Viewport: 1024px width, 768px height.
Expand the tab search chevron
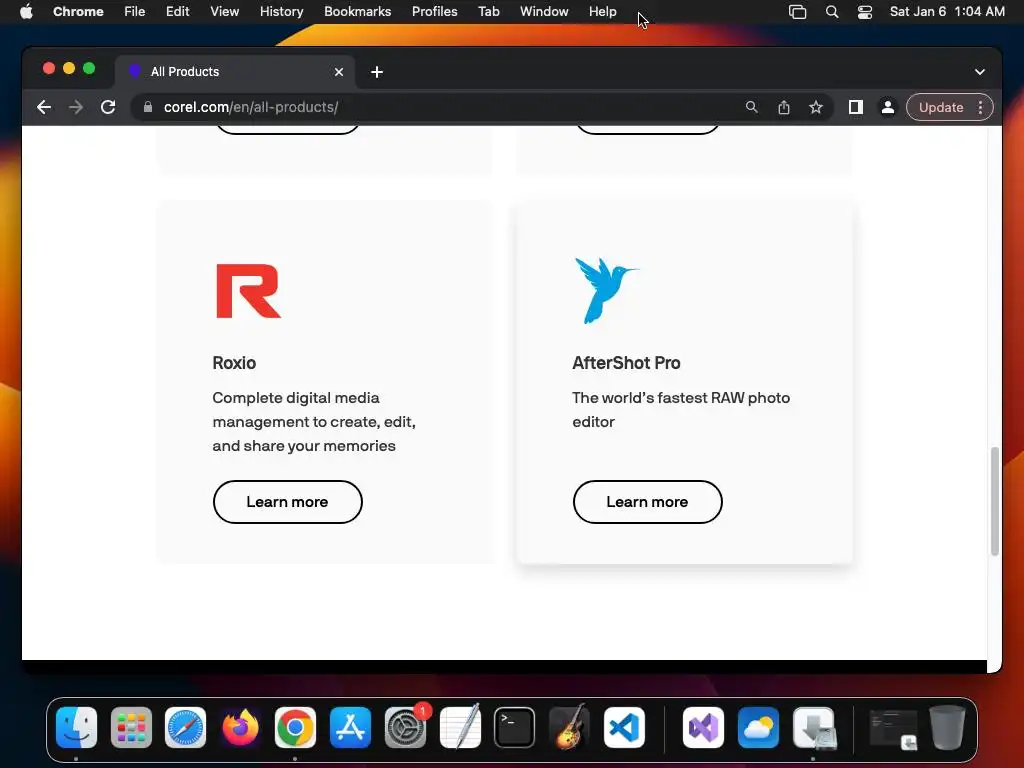980,72
